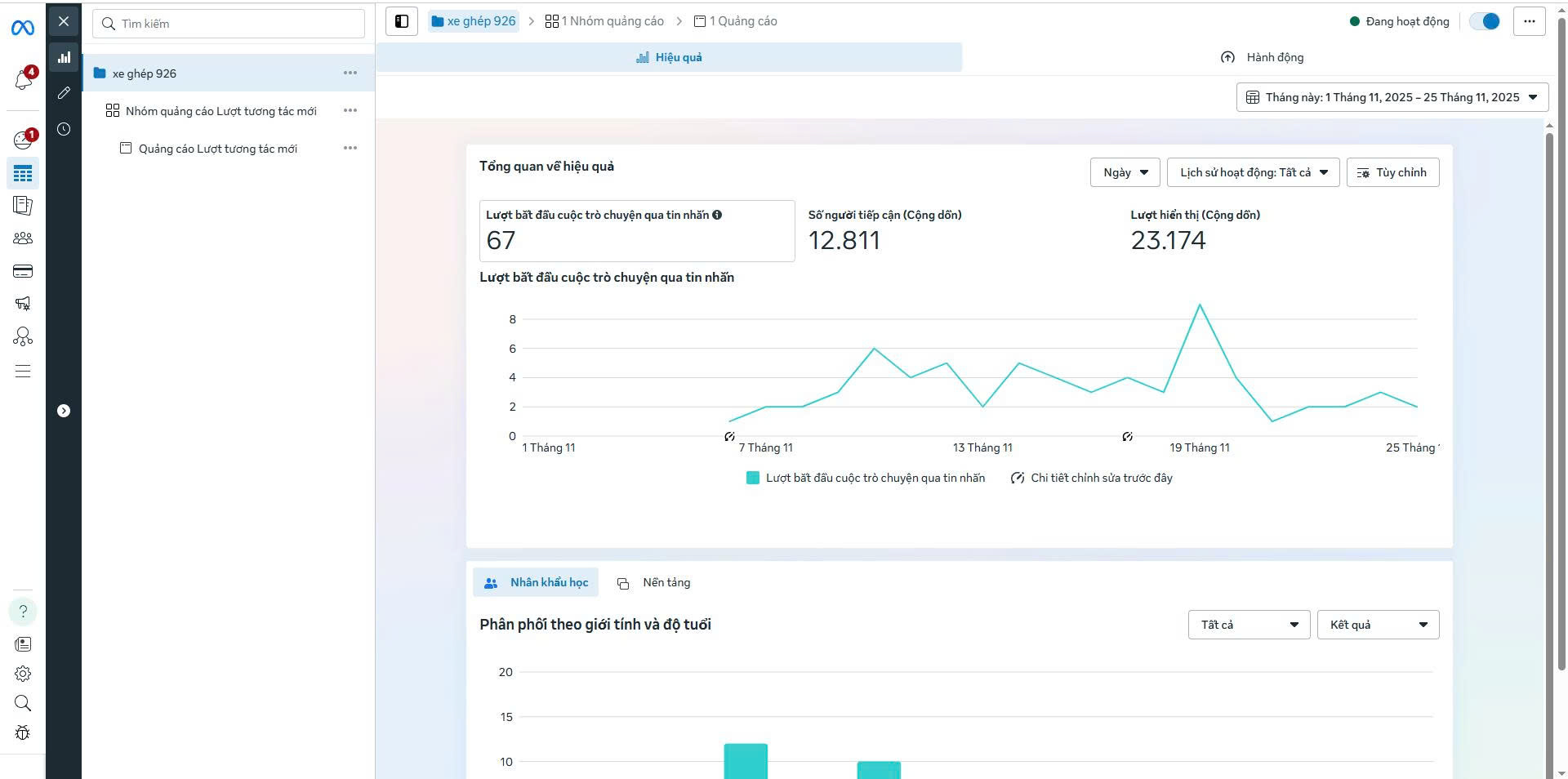
Task: Expand the Ngày time breakdown dropdown
Action: (x=1125, y=172)
